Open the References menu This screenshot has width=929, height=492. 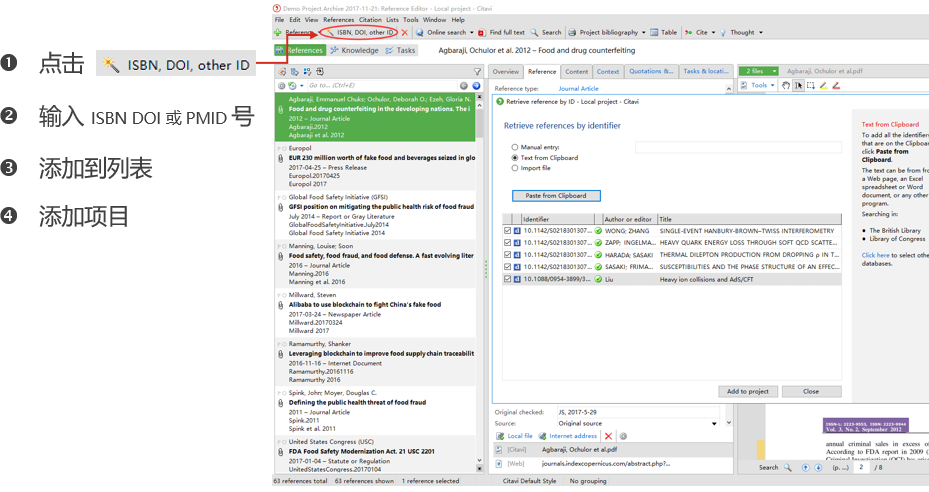coord(338,20)
